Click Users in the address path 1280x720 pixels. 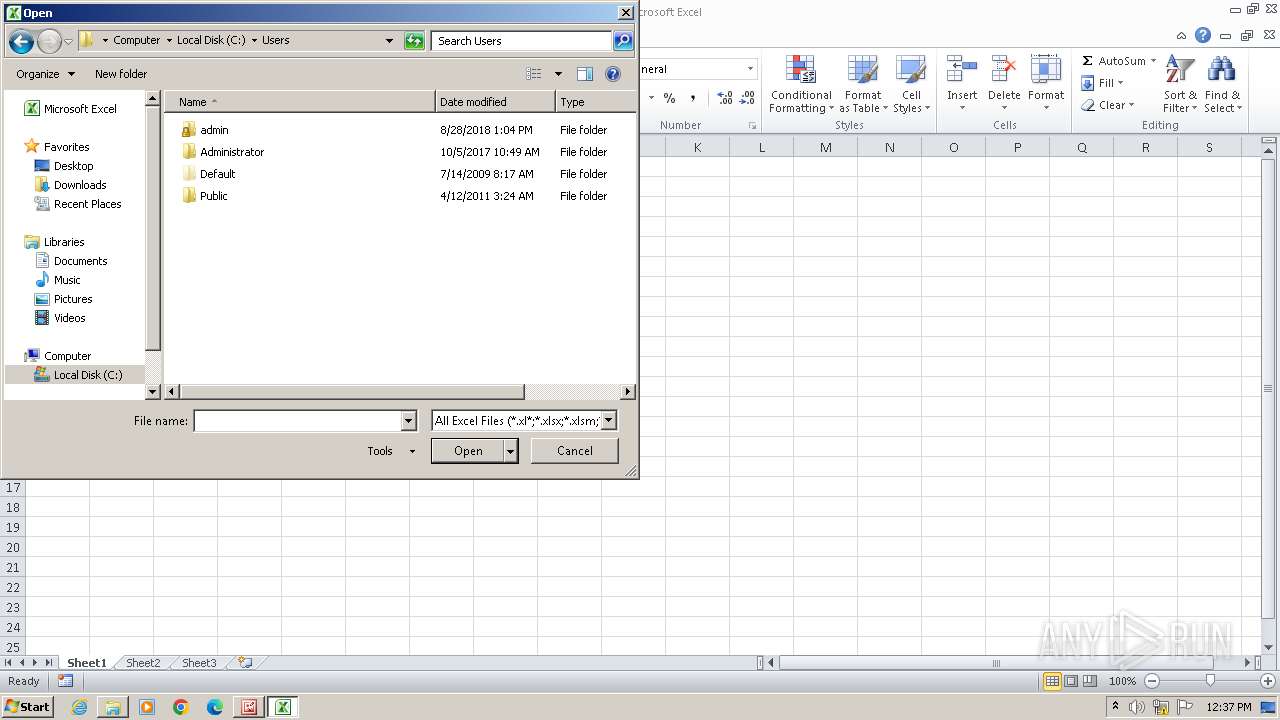pos(276,41)
